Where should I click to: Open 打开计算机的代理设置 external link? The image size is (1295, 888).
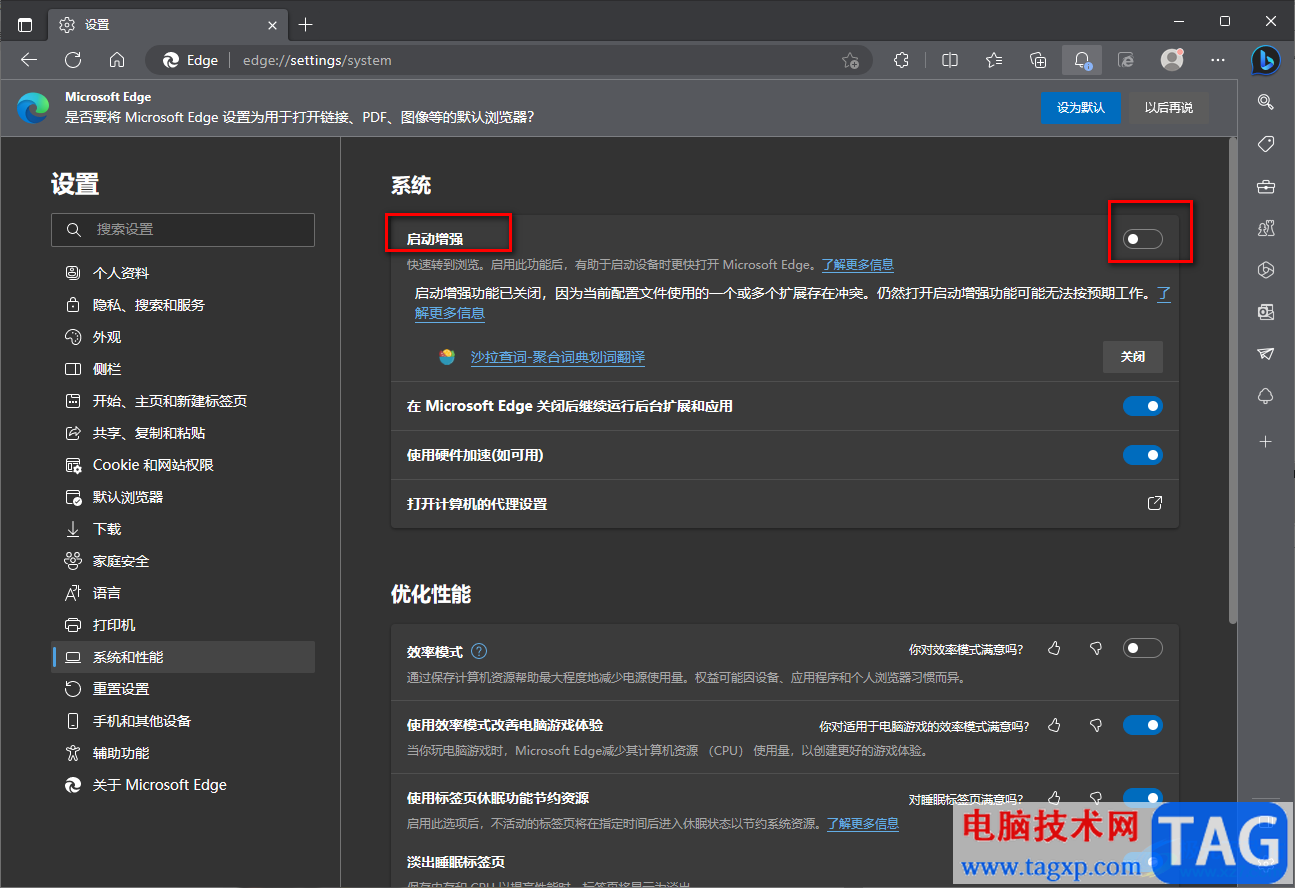pos(1155,503)
